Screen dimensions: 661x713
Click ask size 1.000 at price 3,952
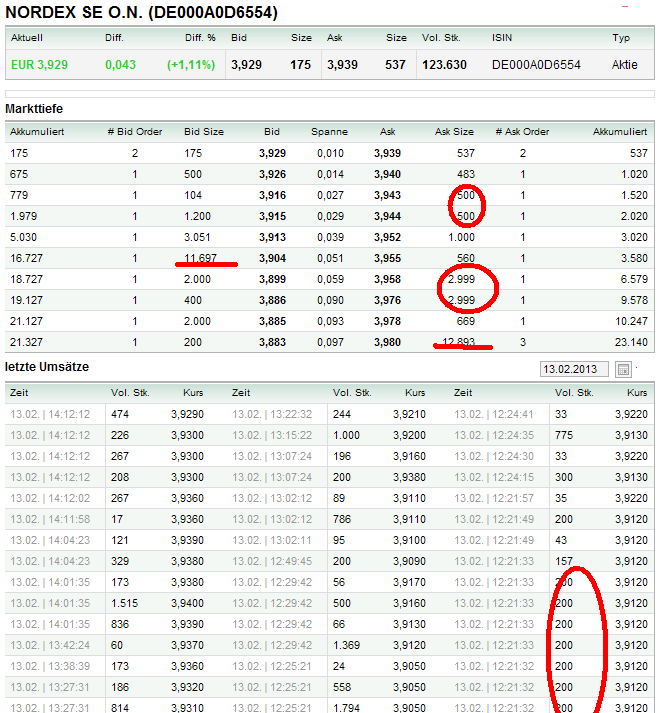click(x=461, y=237)
